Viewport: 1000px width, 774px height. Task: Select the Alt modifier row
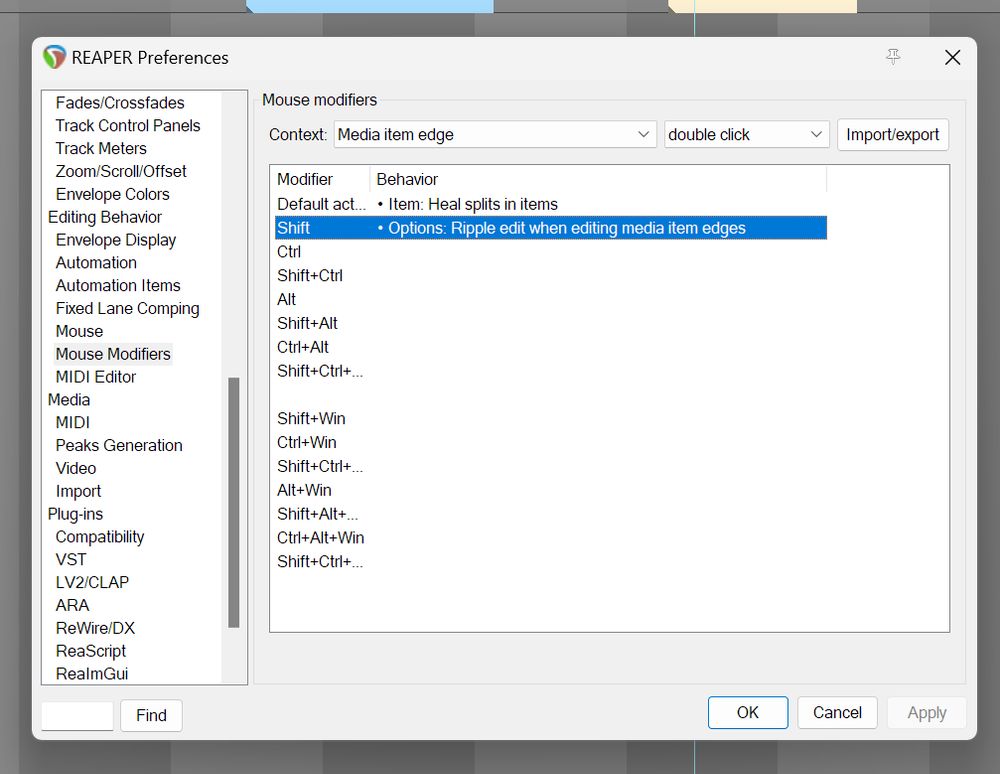pyautogui.click(x=551, y=300)
